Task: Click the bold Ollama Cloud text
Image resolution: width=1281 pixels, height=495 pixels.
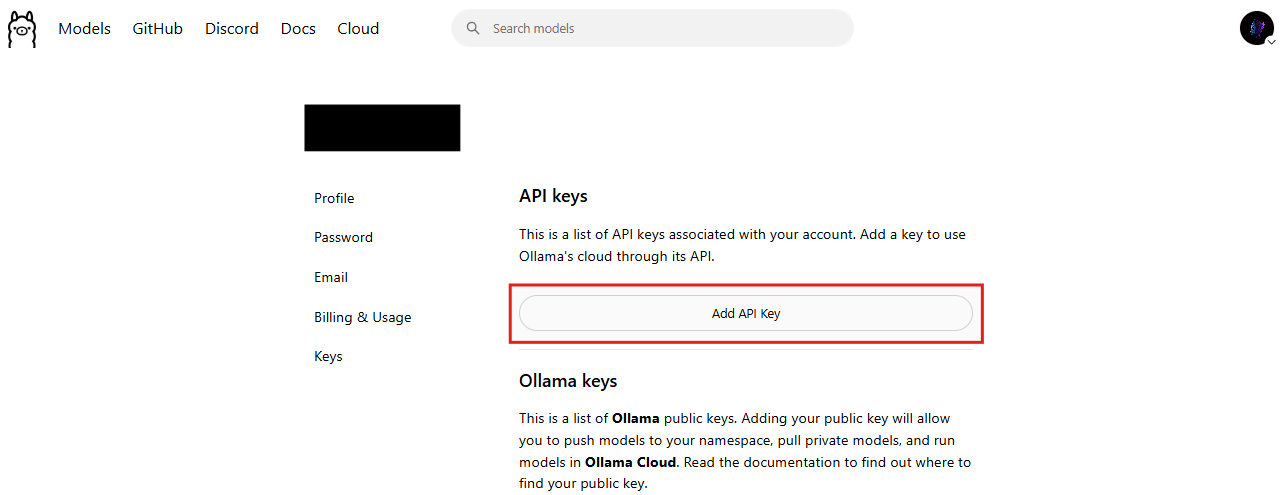Action: (631, 462)
